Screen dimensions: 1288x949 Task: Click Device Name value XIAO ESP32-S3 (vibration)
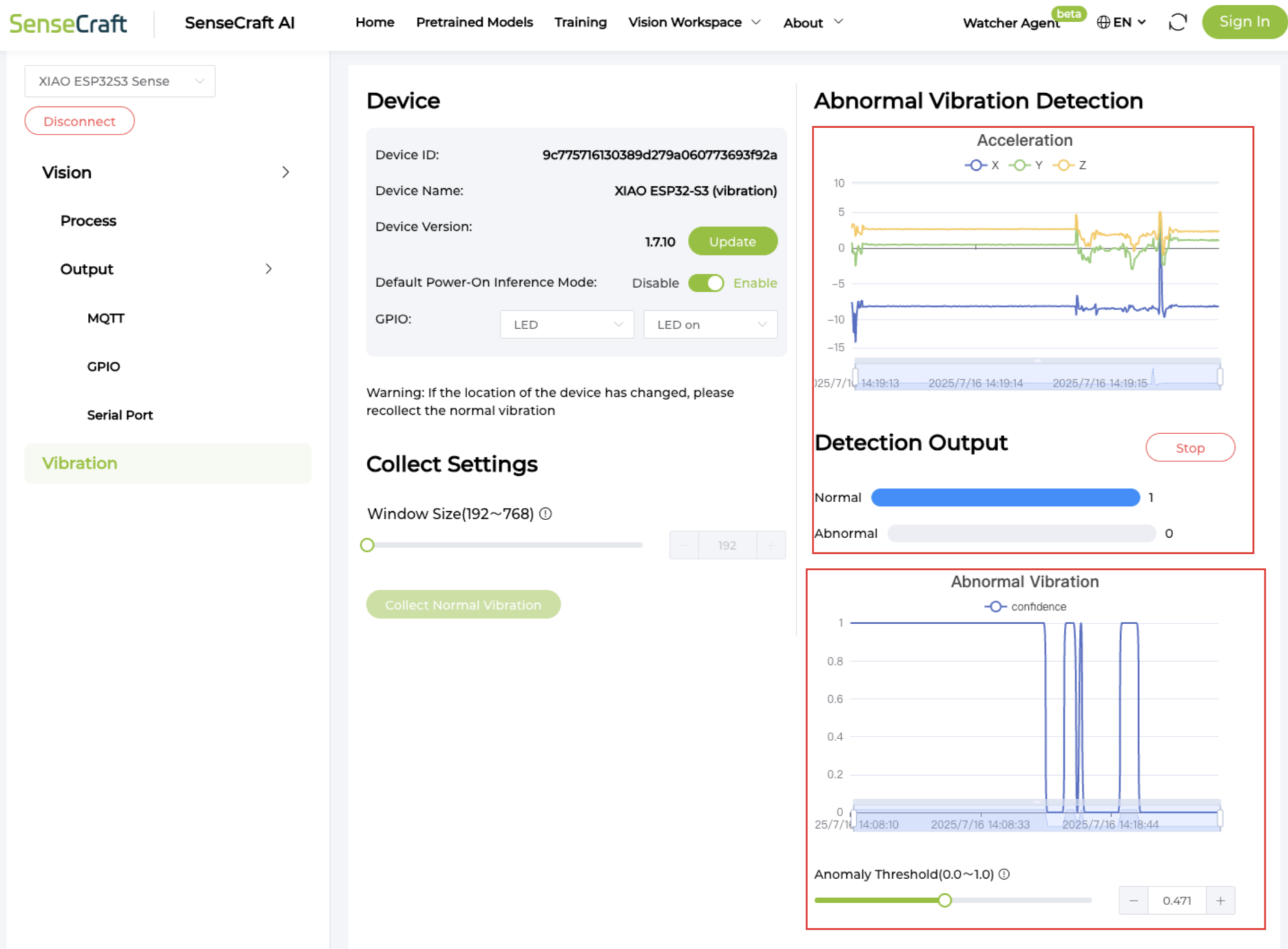pos(696,191)
